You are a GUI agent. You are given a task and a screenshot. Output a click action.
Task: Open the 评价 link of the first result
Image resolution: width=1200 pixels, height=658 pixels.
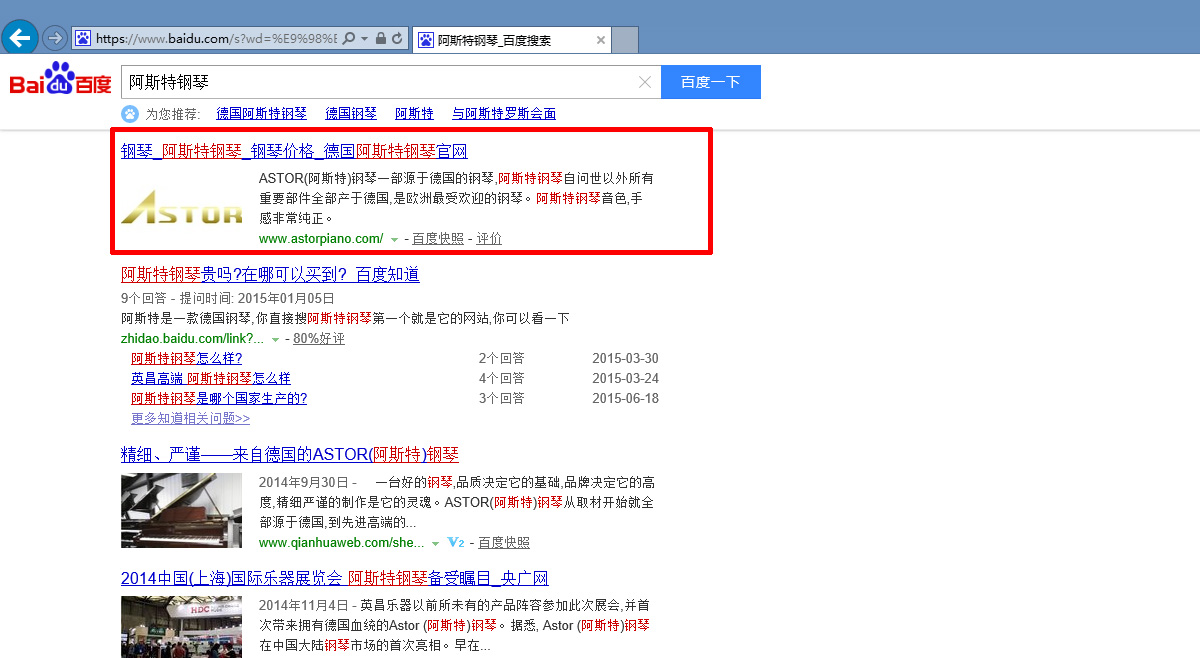click(x=490, y=239)
